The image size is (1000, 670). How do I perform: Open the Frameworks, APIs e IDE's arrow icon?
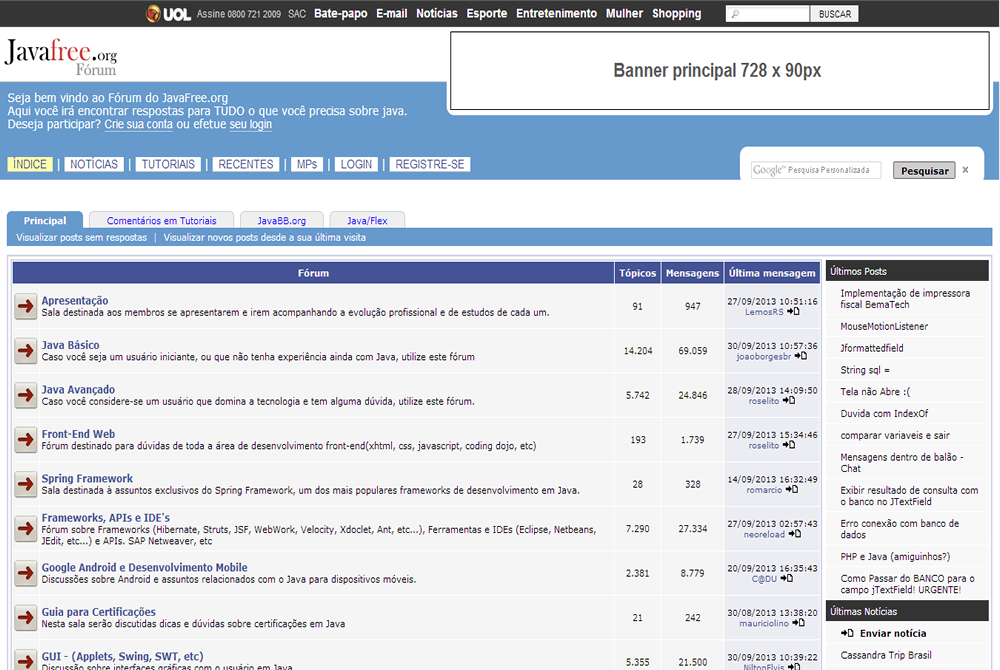(26, 529)
